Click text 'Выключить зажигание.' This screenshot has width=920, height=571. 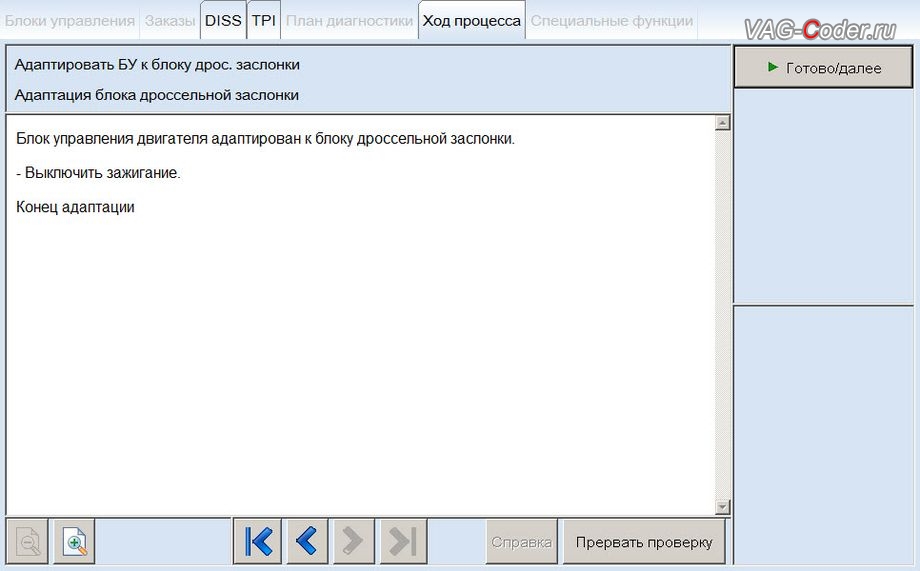(x=103, y=173)
